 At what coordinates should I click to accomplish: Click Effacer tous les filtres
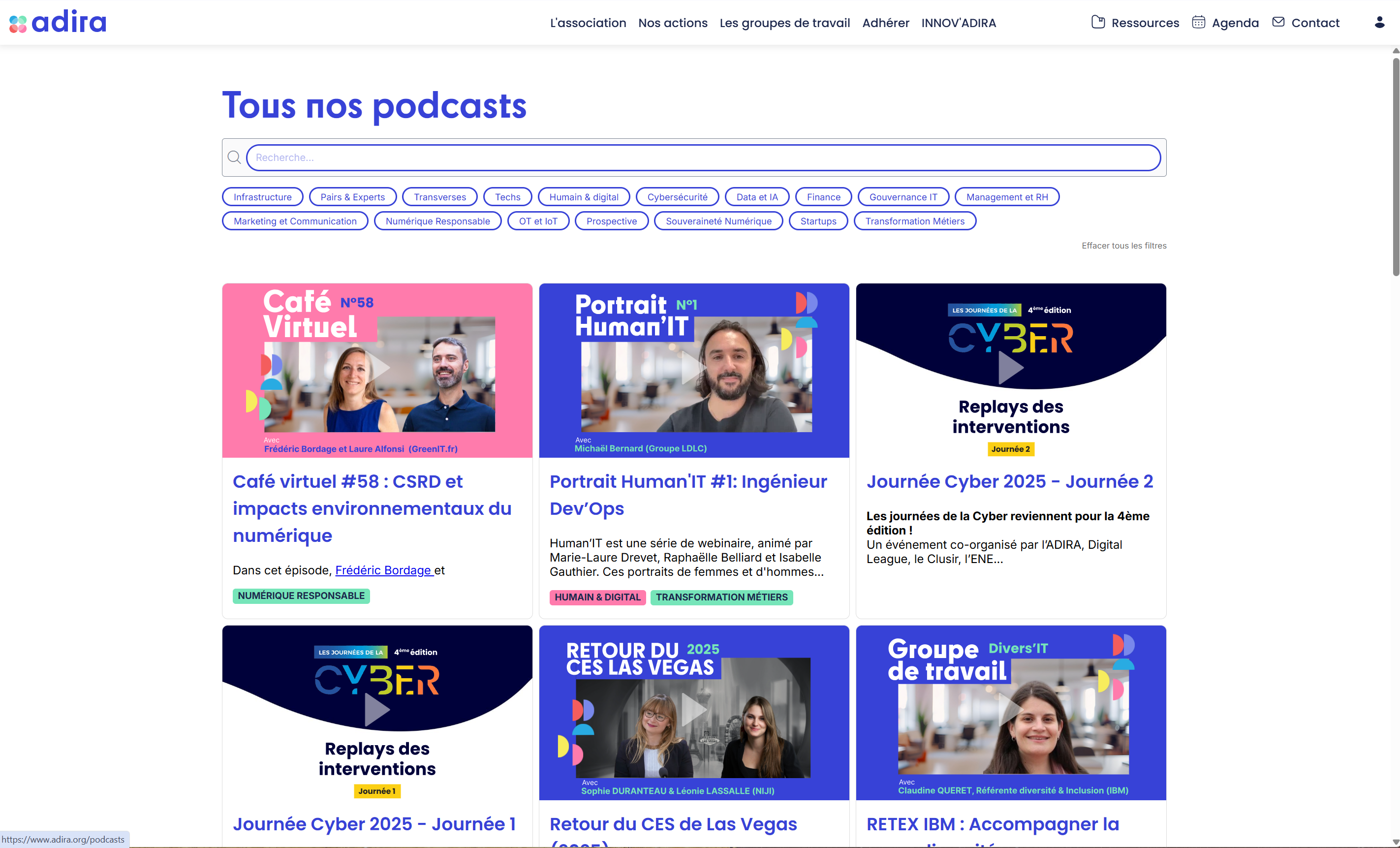click(x=1123, y=246)
